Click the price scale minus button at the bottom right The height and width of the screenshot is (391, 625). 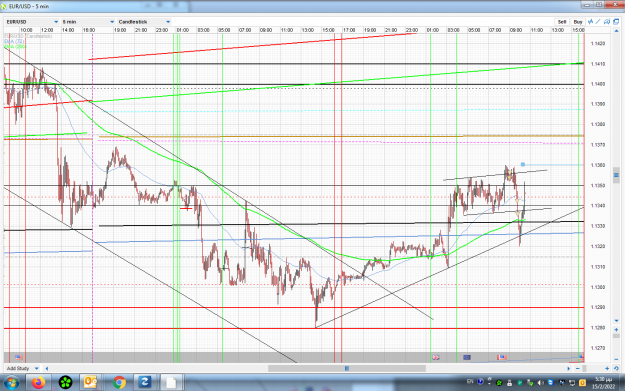click(x=616, y=360)
